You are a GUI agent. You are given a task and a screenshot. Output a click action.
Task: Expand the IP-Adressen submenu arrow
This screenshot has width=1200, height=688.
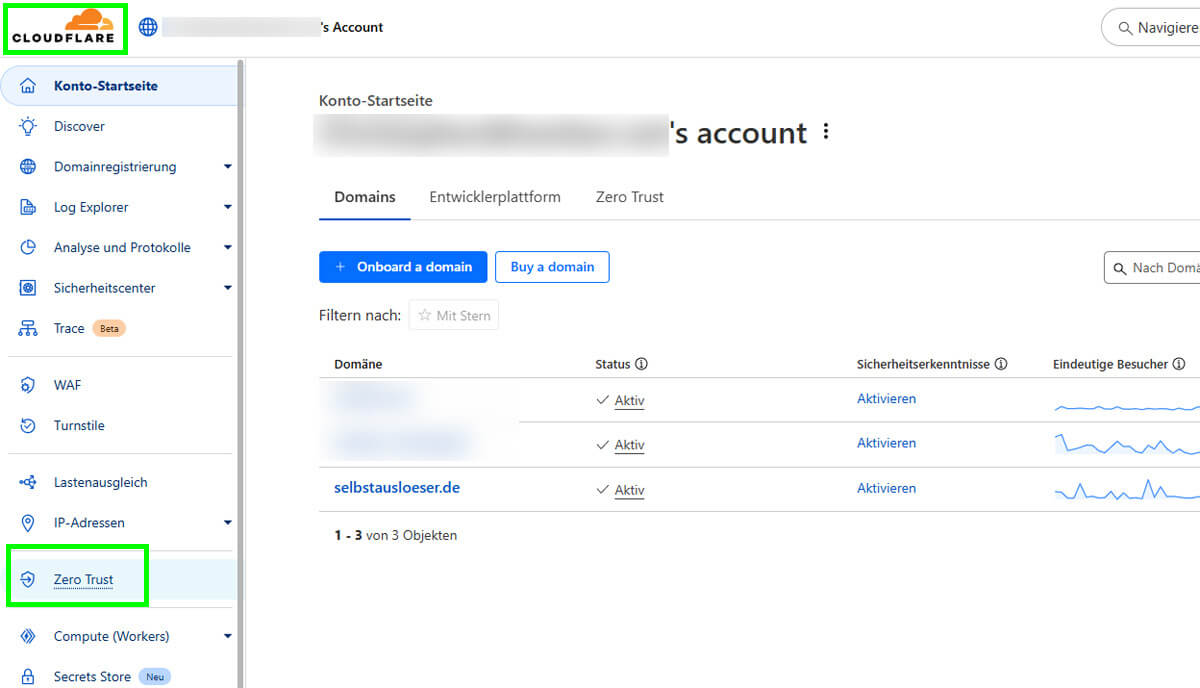[227, 522]
